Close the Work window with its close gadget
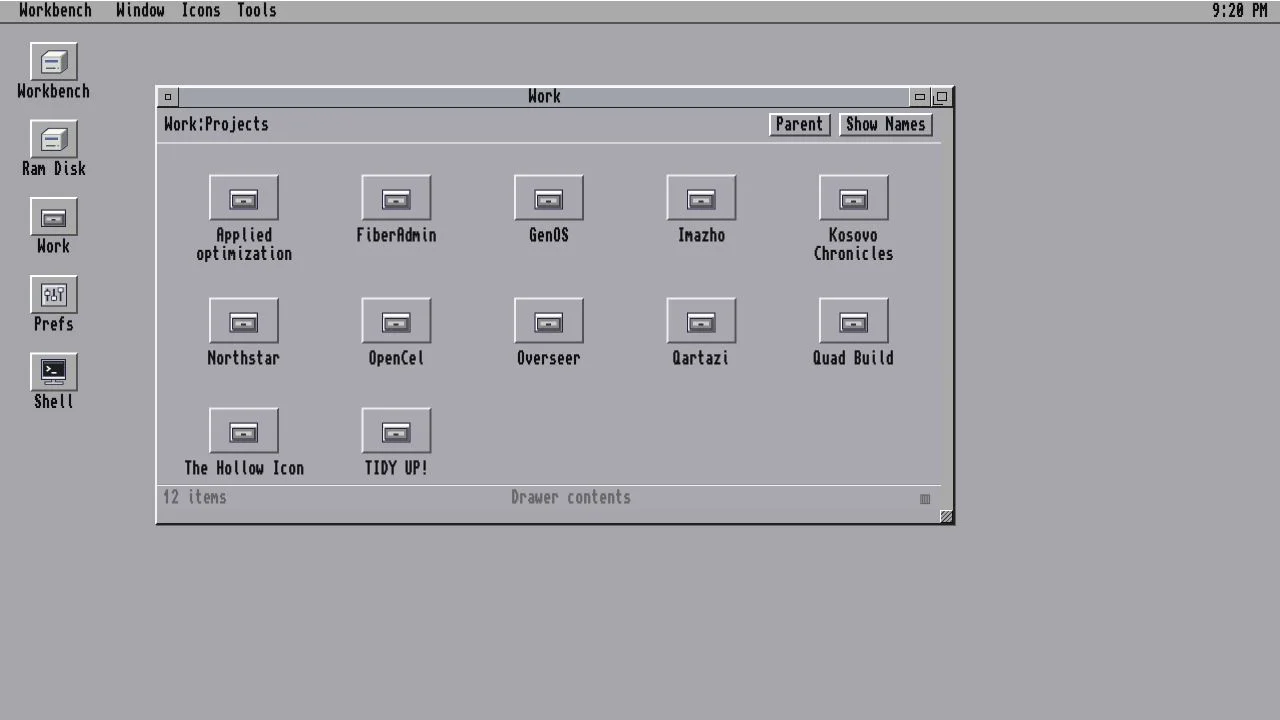1280x720 pixels. [x=168, y=97]
